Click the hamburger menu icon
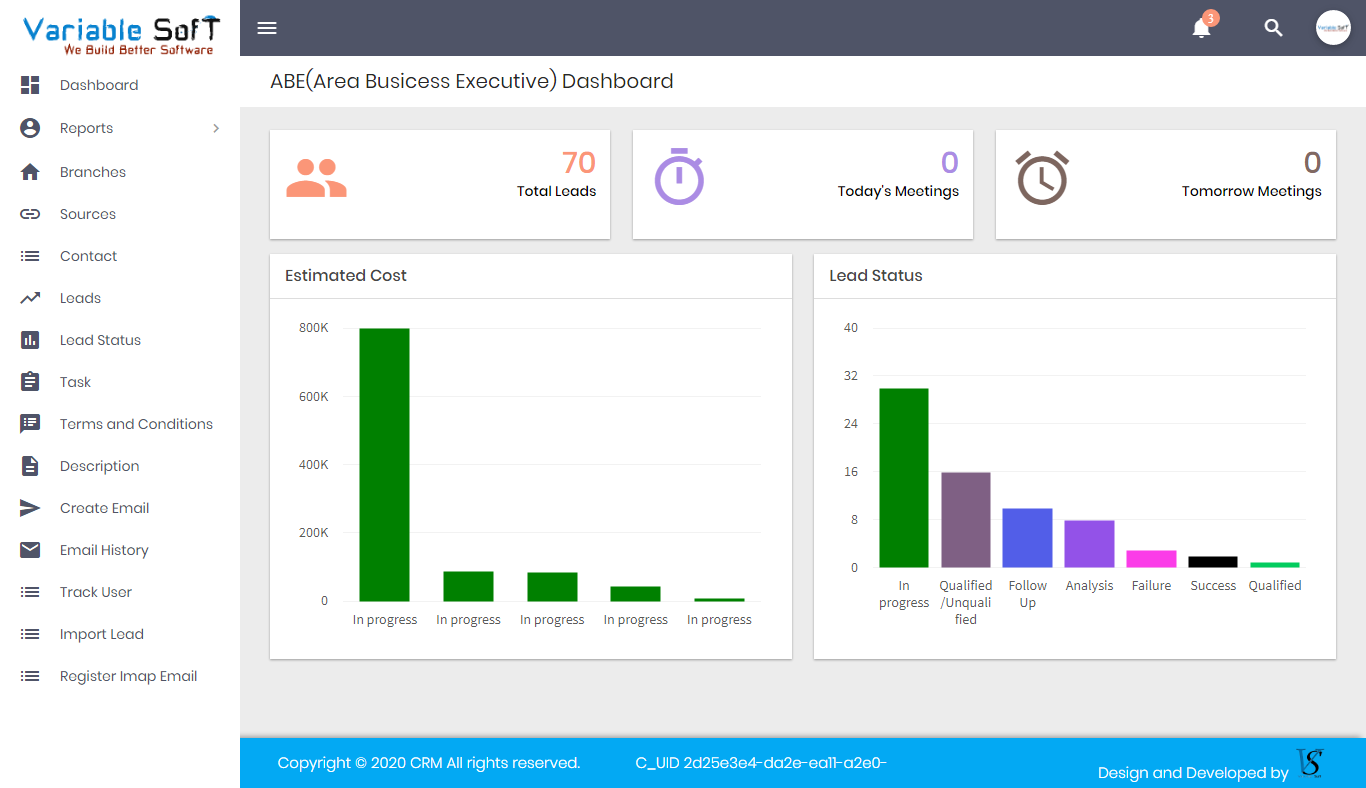This screenshot has width=1366, height=788. click(x=267, y=28)
